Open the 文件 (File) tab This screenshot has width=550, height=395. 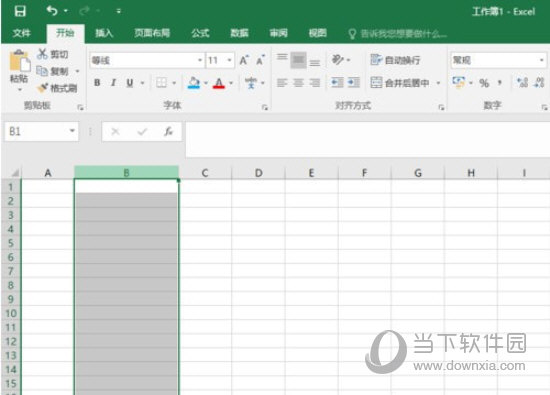(x=22, y=33)
